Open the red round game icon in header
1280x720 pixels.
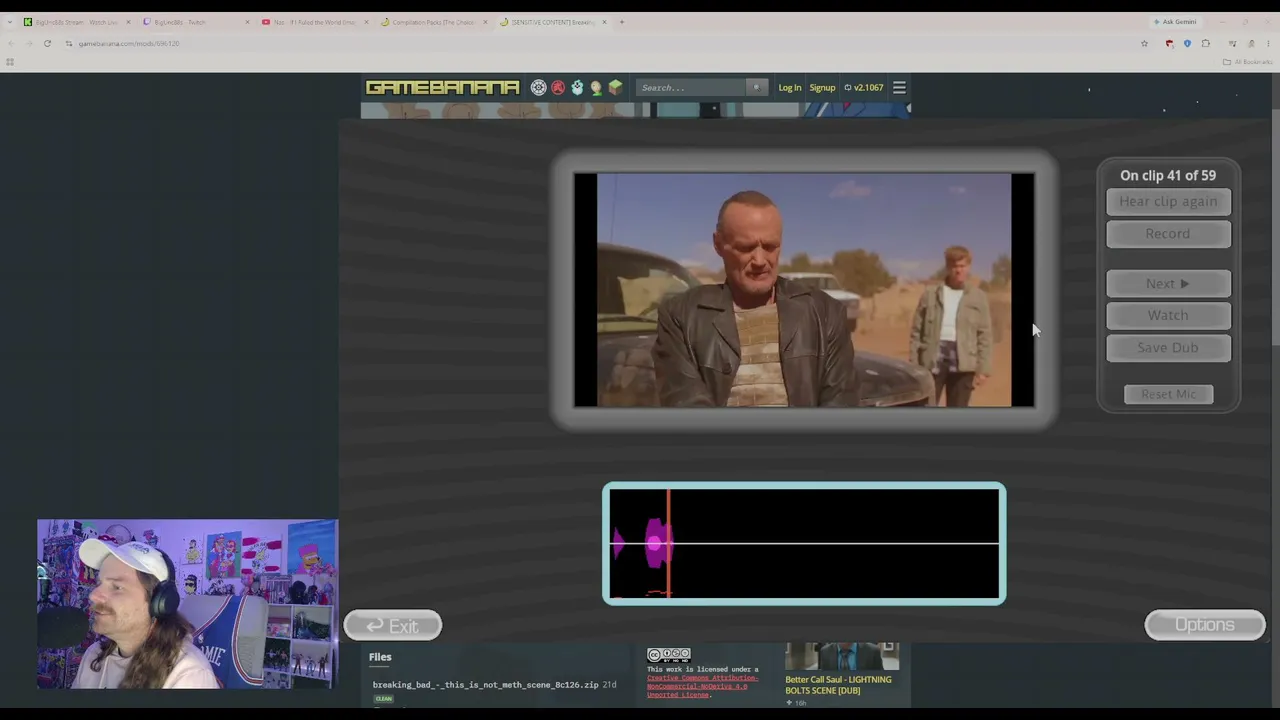click(x=558, y=88)
